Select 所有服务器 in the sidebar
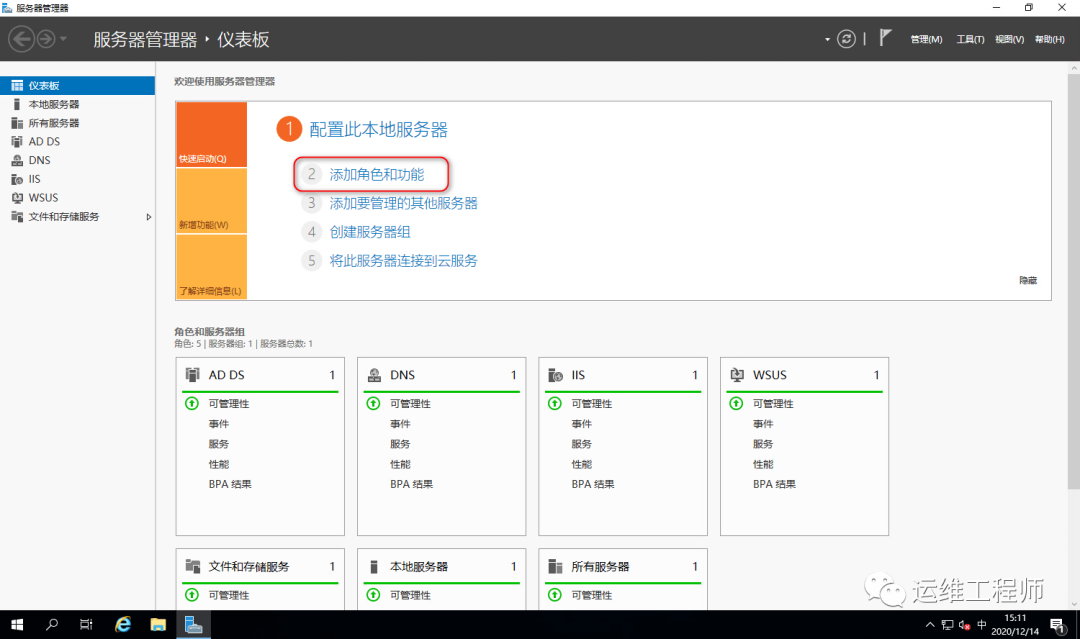Screen dimensions: 1080x639 click(x=77, y=123)
